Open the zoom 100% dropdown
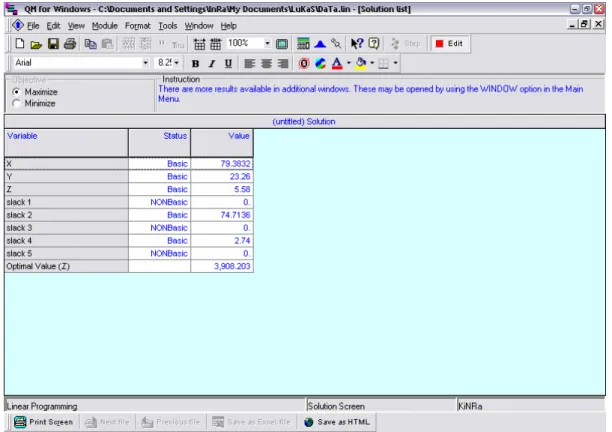 tap(267, 43)
